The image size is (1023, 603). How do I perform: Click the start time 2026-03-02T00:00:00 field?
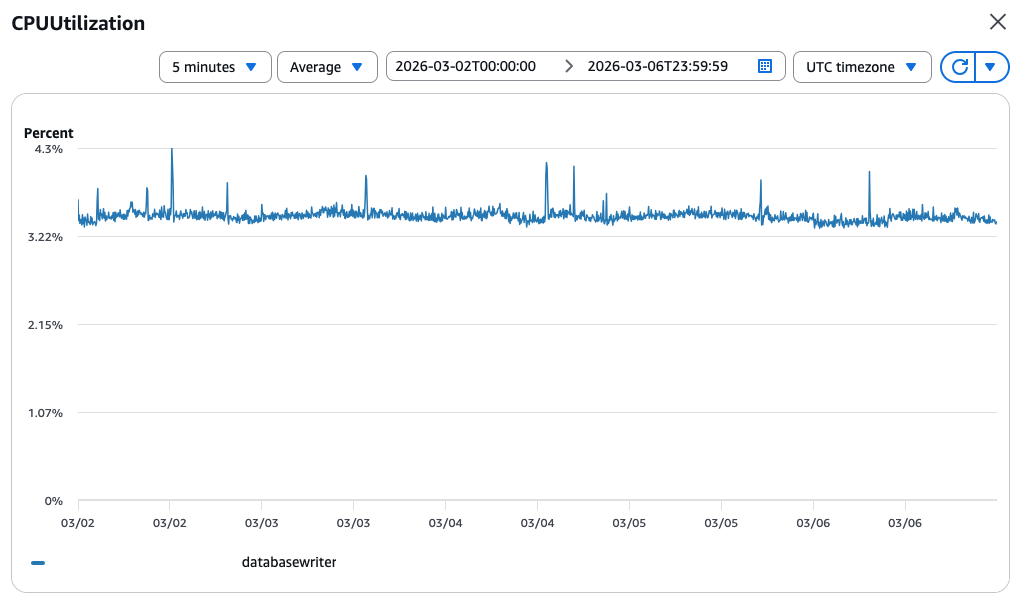(x=466, y=67)
